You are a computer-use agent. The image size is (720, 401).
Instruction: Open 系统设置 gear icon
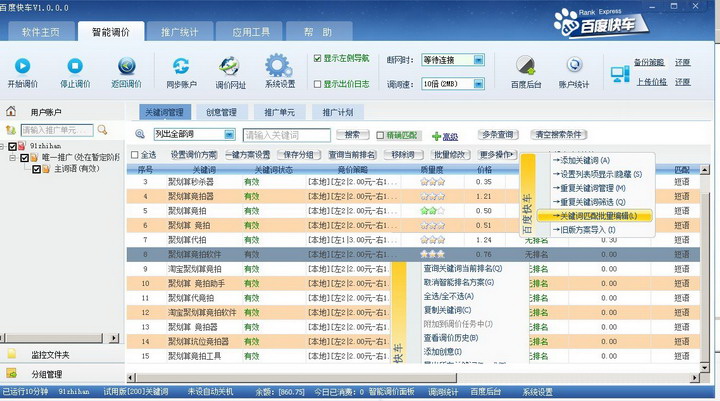tap(278, 65)
